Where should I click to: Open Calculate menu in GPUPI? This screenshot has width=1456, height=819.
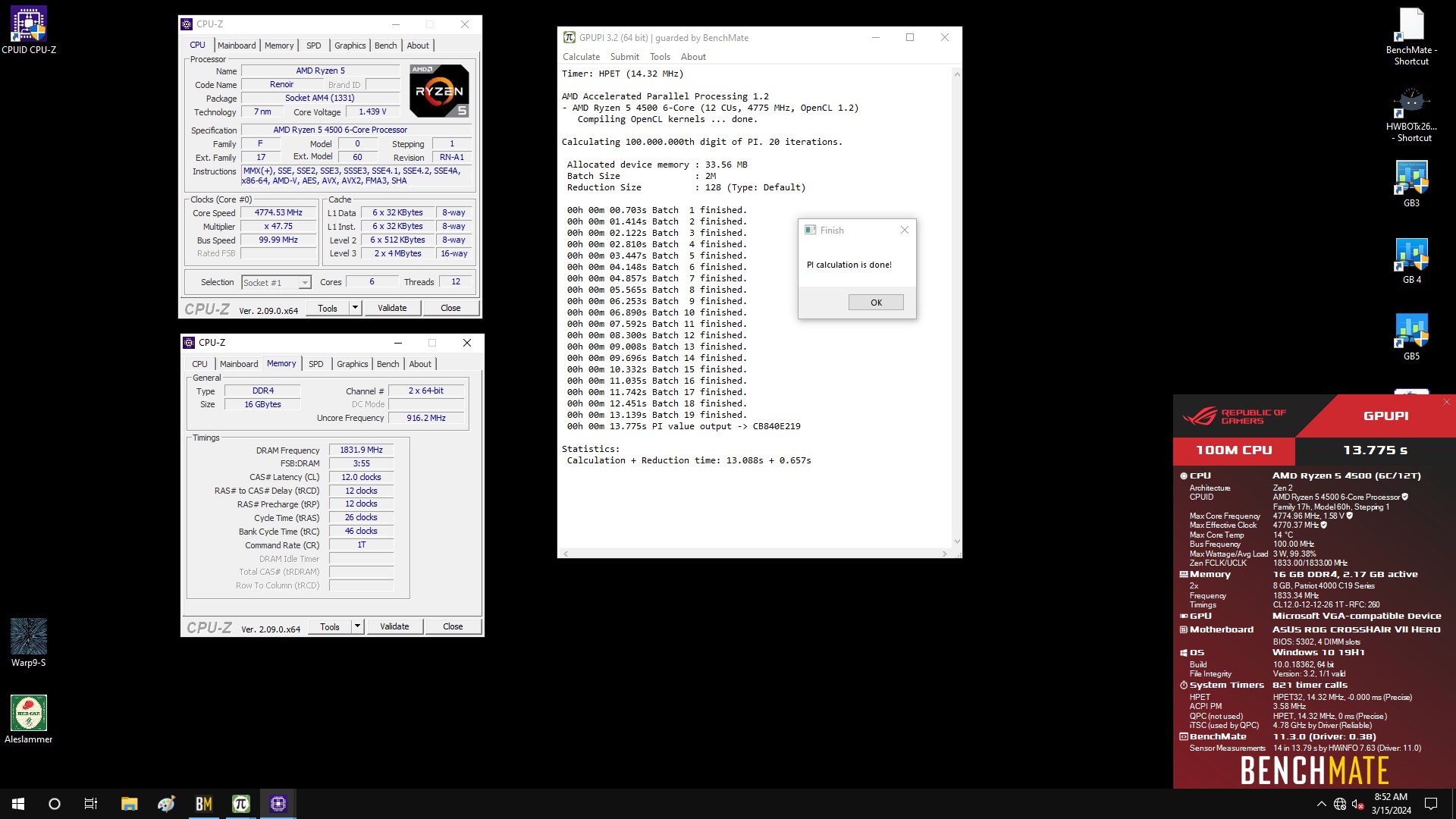[x=581, y=57]
